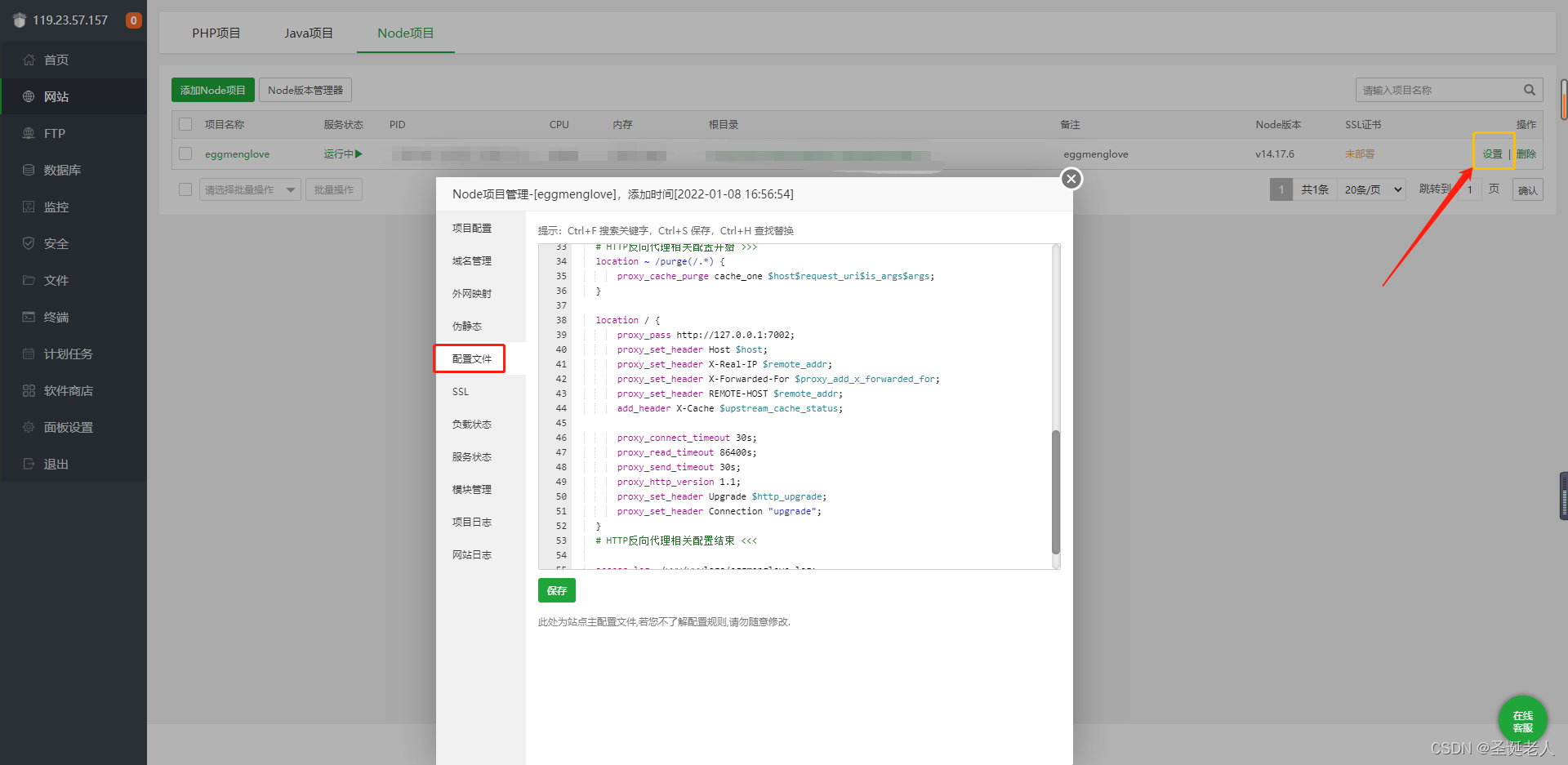The image size is (1568, 765).
Task: Click the page vertical scrollbar thumb
Action: 1564,100
